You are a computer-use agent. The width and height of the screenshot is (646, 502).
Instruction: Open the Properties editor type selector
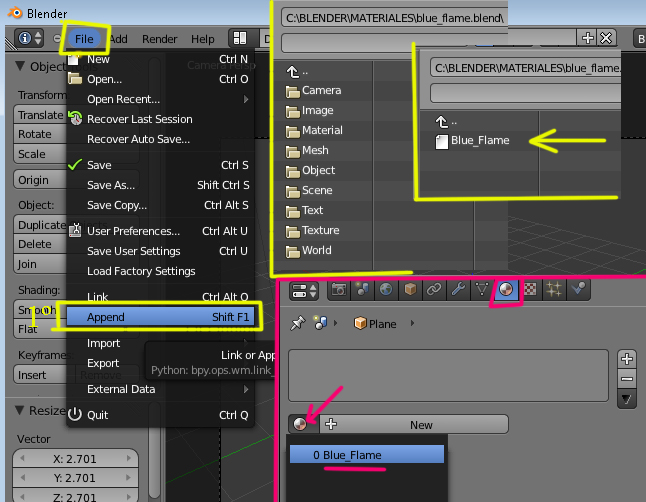(304, 291)
